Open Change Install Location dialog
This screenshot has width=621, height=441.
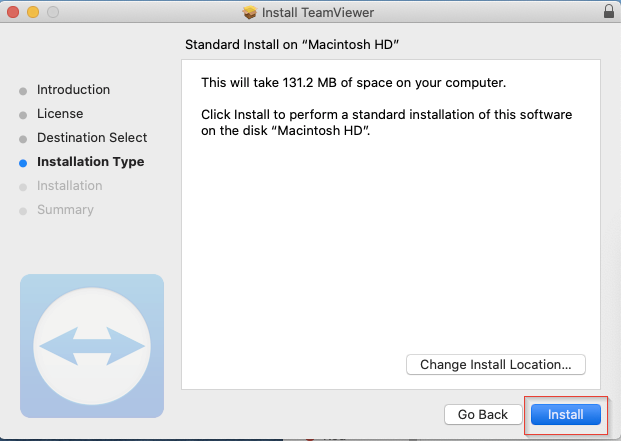(495, 365)
